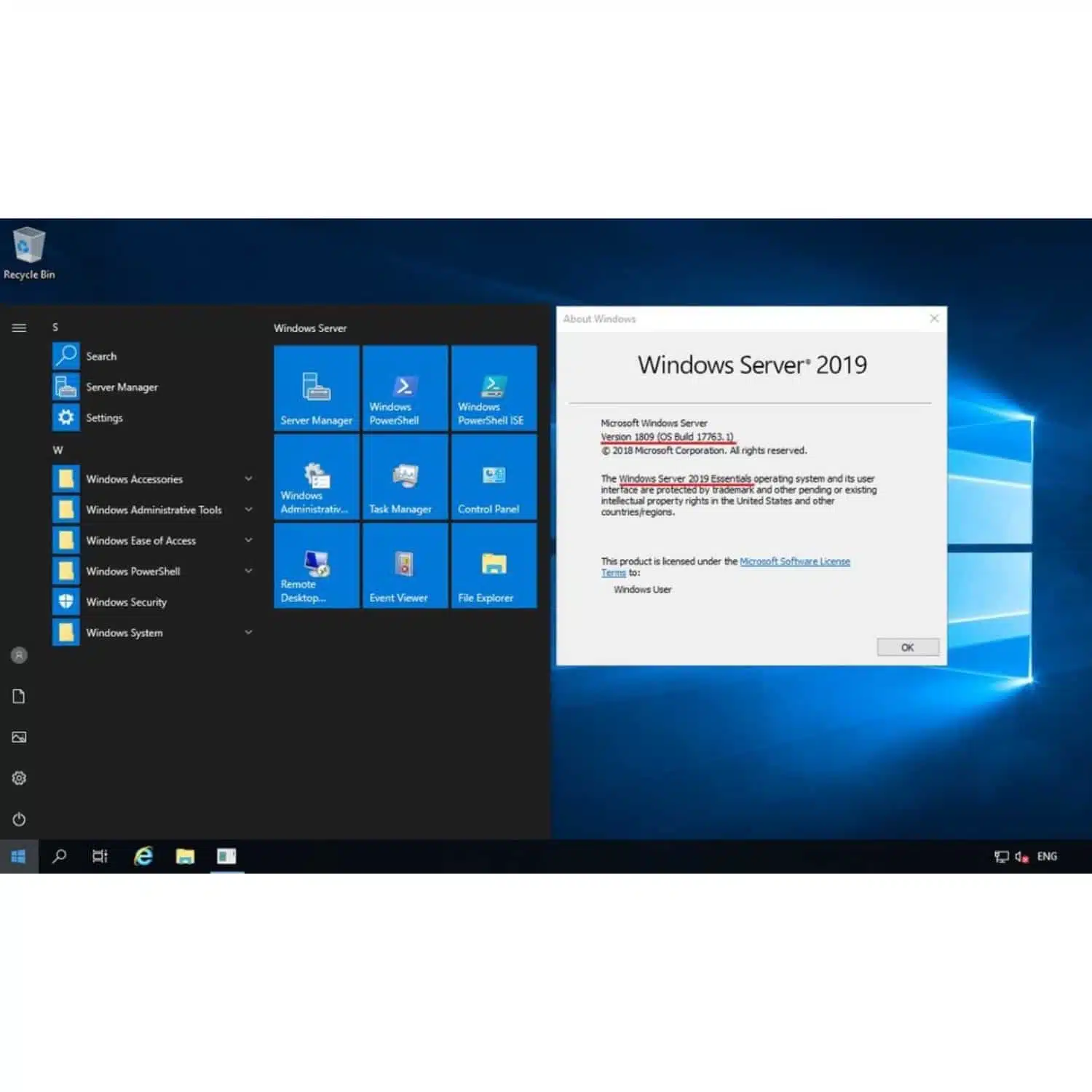Click the ENG language indicator

point(1047,857)
